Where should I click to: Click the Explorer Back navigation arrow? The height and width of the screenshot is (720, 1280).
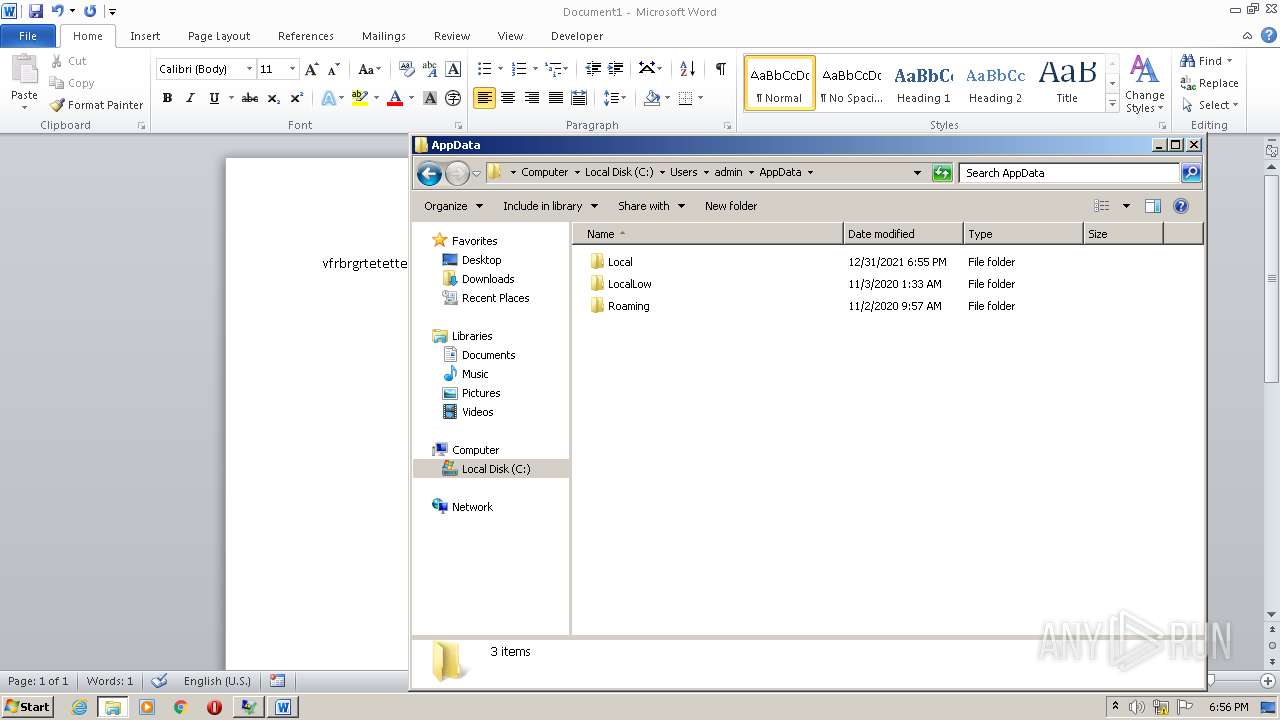[429, 173]
